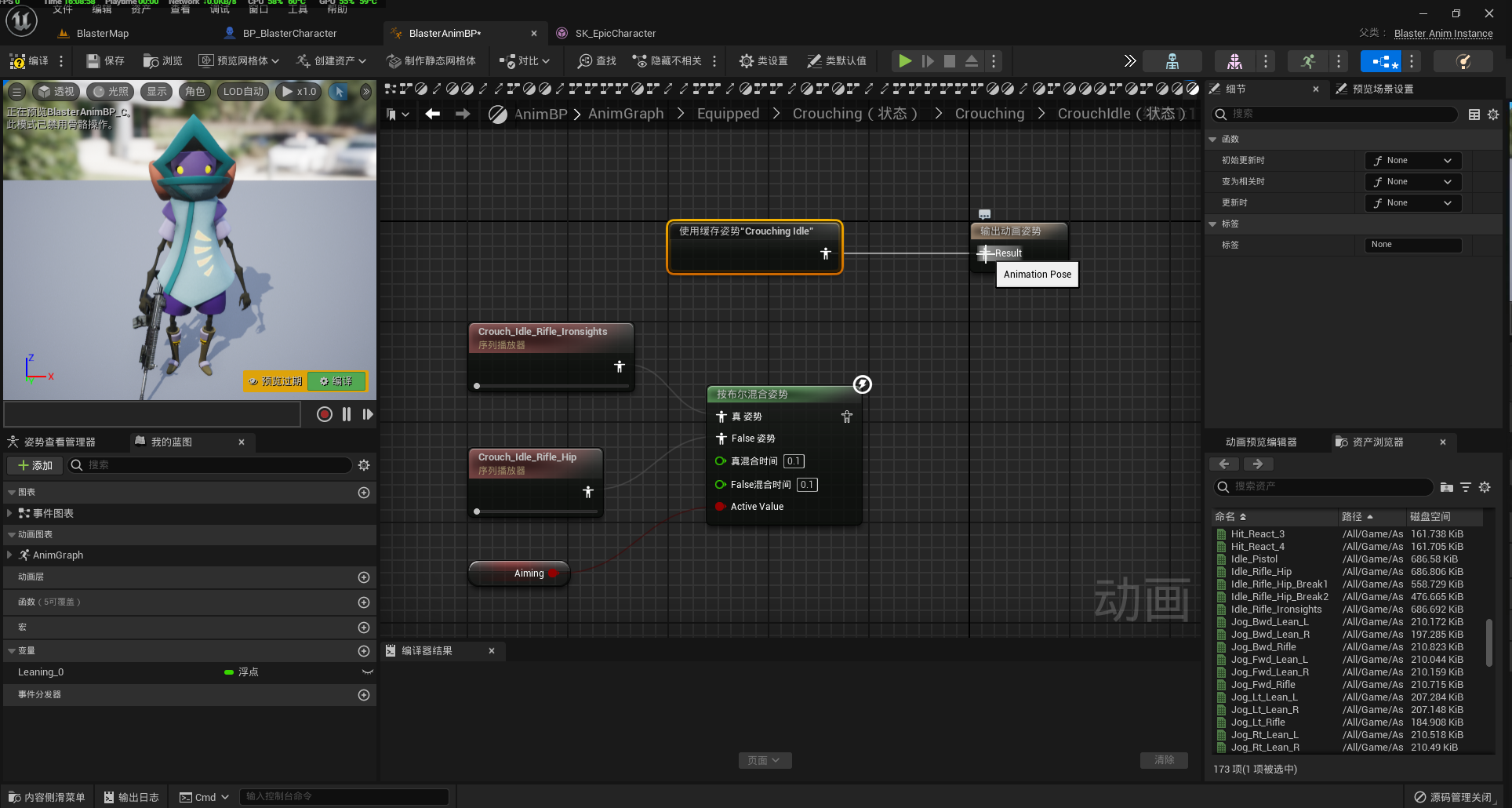Image resolution: width=1512 pixels, height=808 pixels.
Task: Click the Stop simulation button
Action: [x=950, y=60]
